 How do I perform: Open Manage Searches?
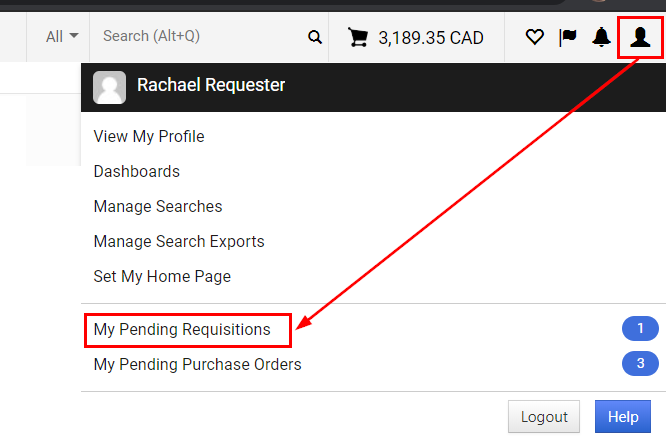point(158,206)
